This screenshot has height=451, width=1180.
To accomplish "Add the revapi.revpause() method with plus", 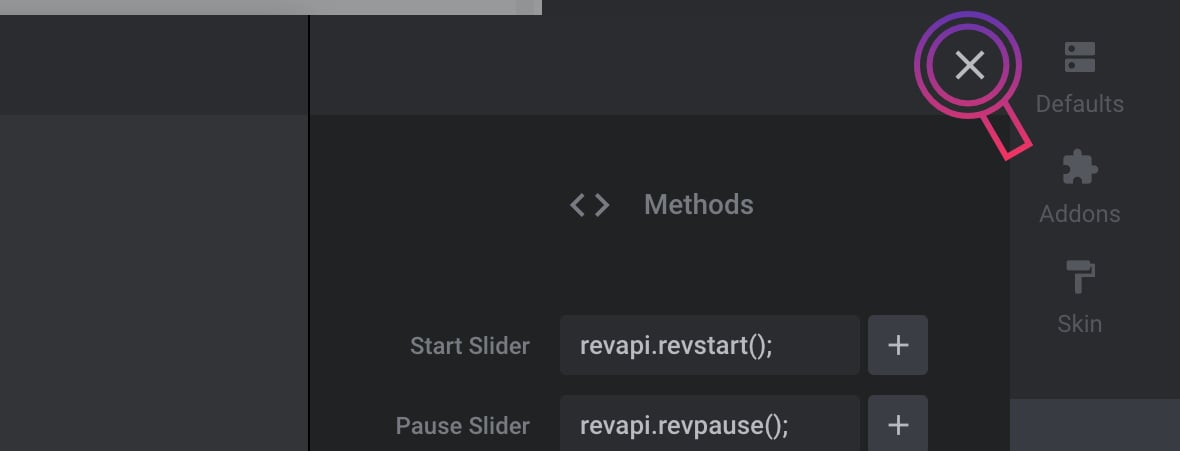I will [898, 424].
